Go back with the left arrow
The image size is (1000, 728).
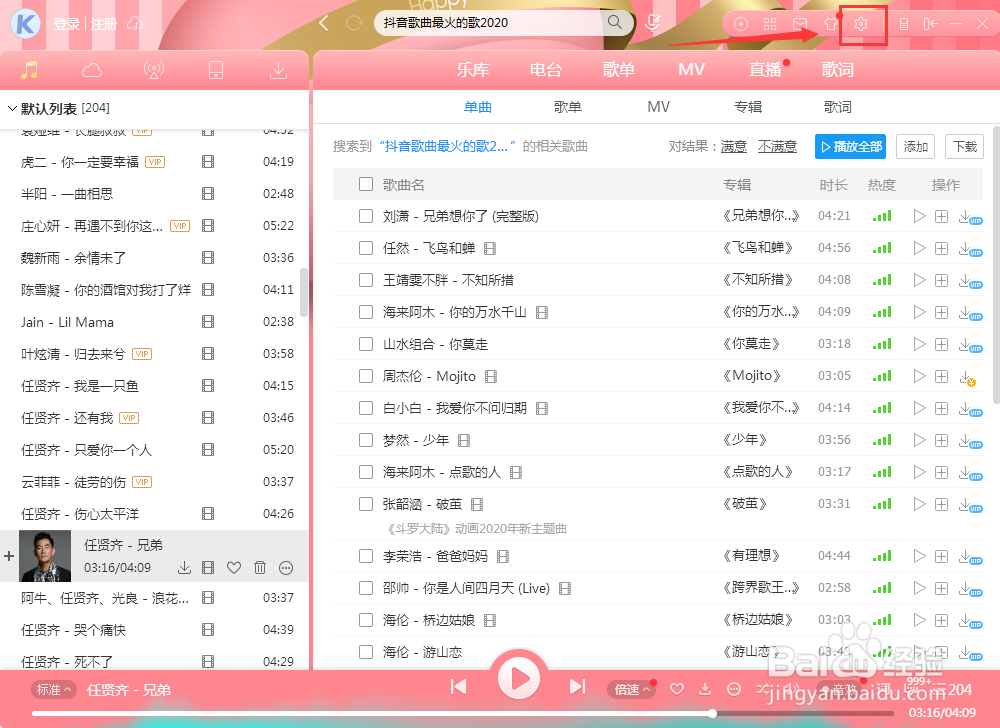(x=324, y=24)
